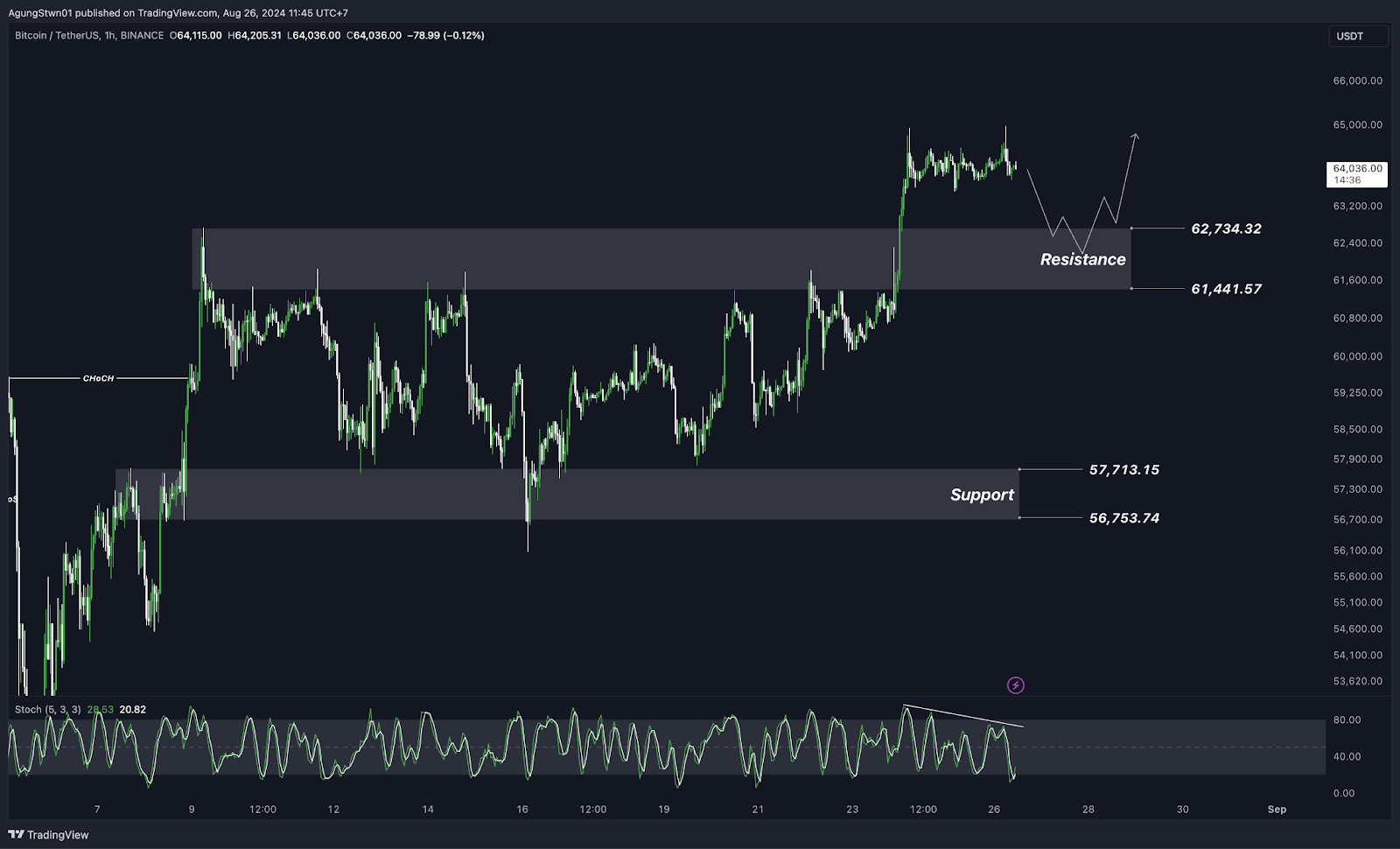Click the high price value H64,205.31
The image size is (1400, 849).
click(x=255, y=36)
